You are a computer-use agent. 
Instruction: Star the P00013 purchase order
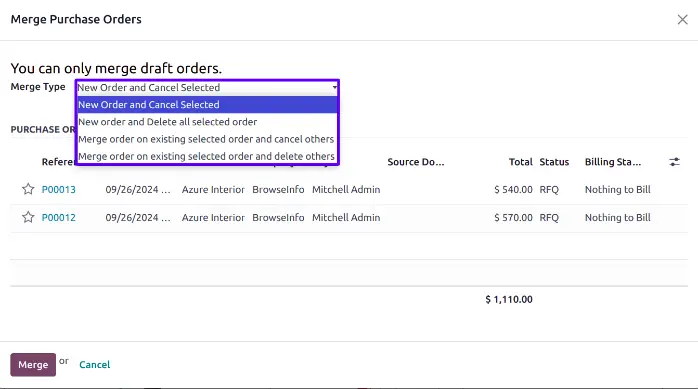point(28,189)
